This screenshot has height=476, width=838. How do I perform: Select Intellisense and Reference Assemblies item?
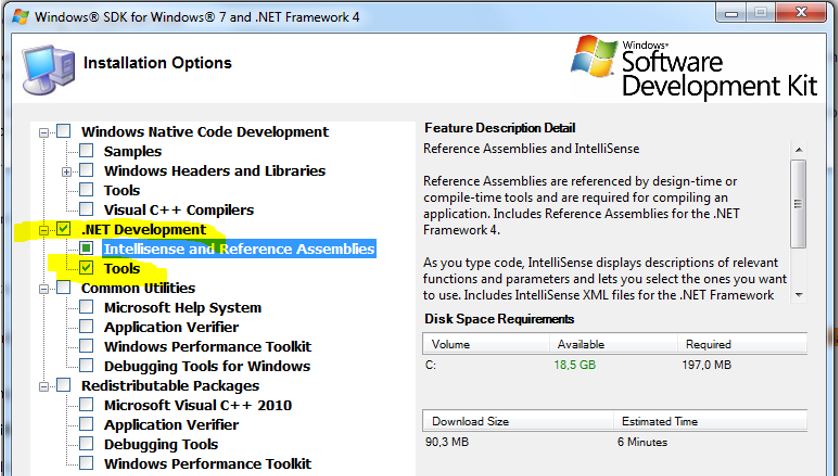click(x=238, y=249)
